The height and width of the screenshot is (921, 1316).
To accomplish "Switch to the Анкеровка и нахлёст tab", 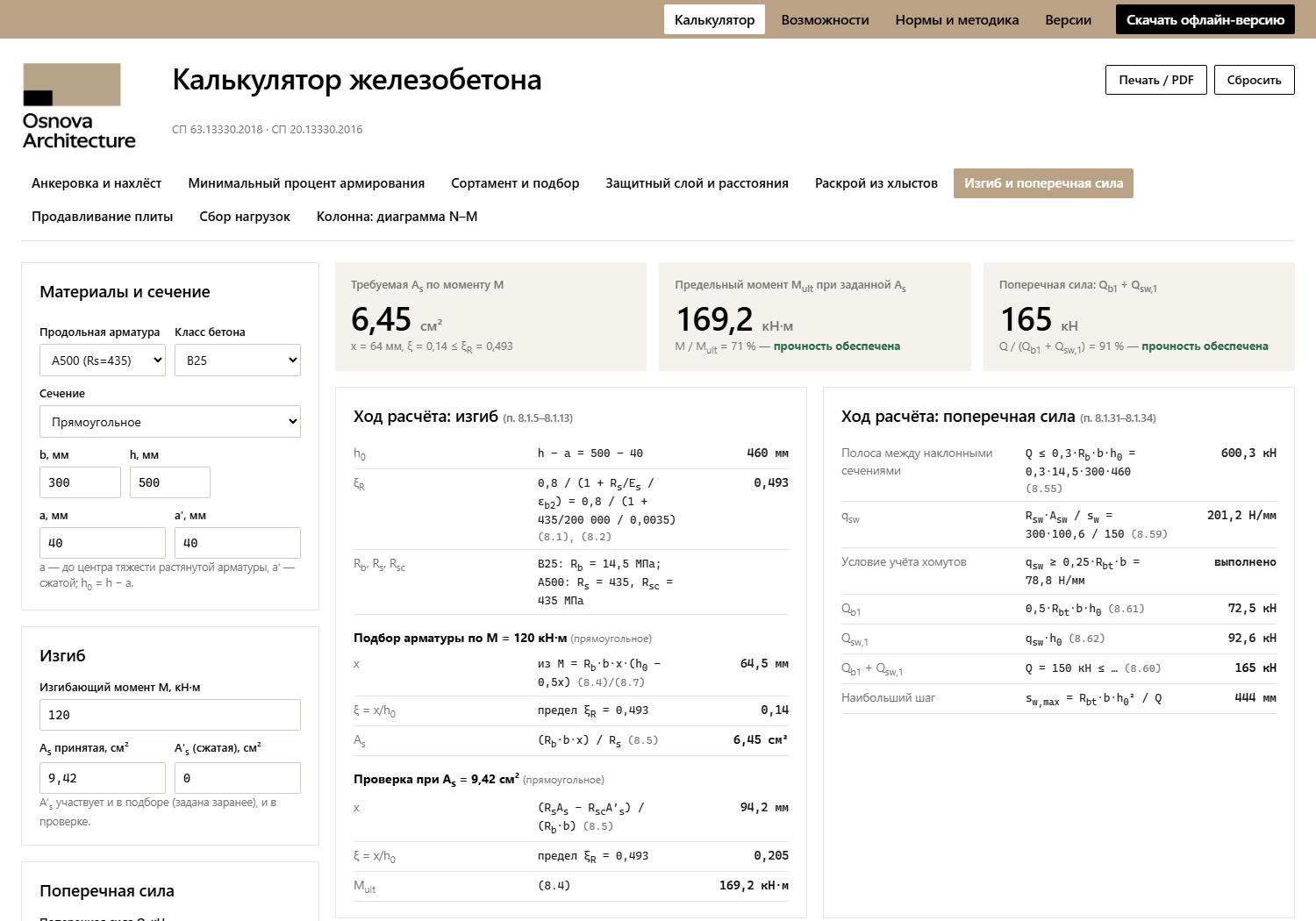I will [x=97, y=183].
